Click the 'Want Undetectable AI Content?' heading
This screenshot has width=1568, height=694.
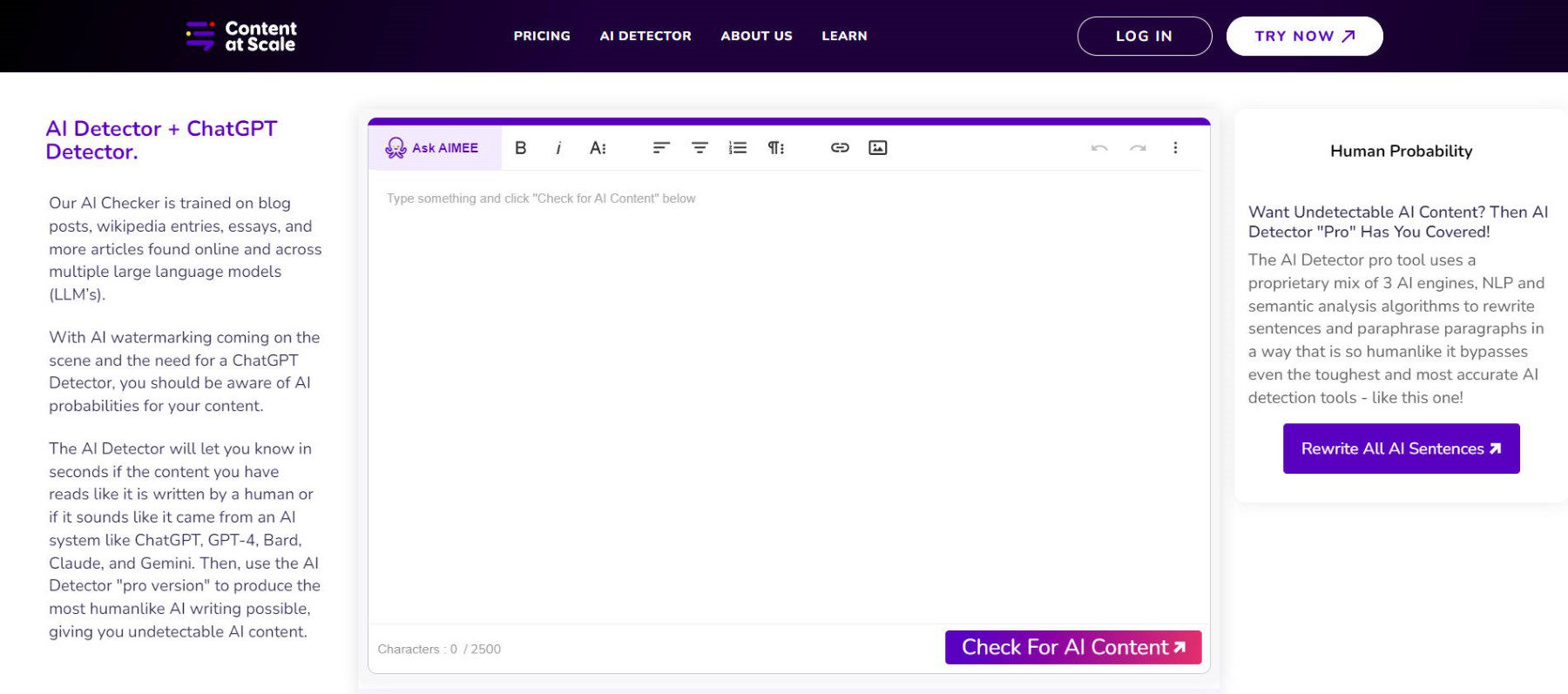(x=1398, y=221)
